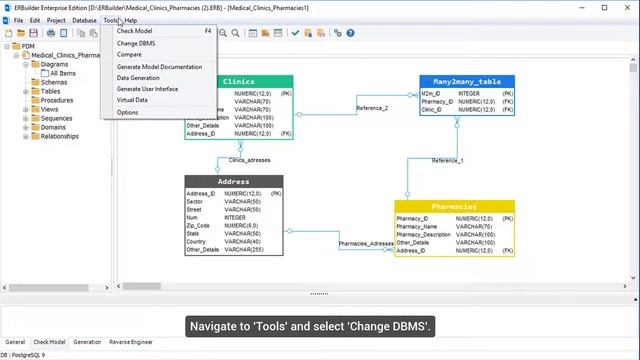Expand the Relationships folder node
The width and height of the screenshot is (640, 360).
(x=26, y=136)
